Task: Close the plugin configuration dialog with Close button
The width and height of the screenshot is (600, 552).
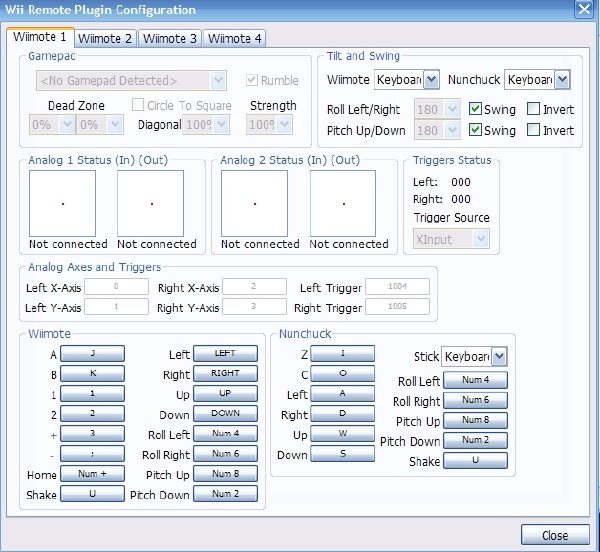Action: click(x=555, y=535)
